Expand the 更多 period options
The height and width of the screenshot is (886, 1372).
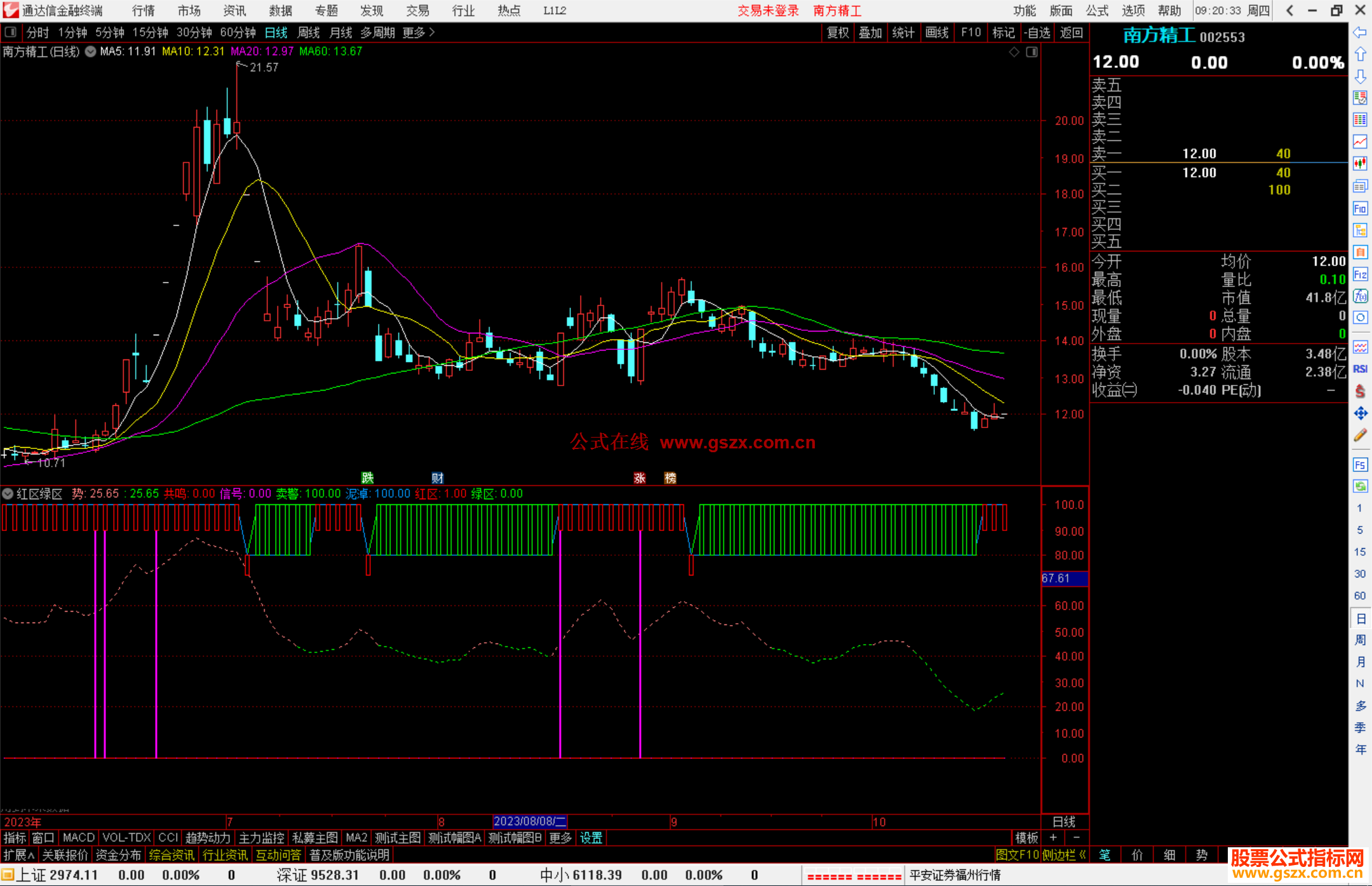[418, 32]
